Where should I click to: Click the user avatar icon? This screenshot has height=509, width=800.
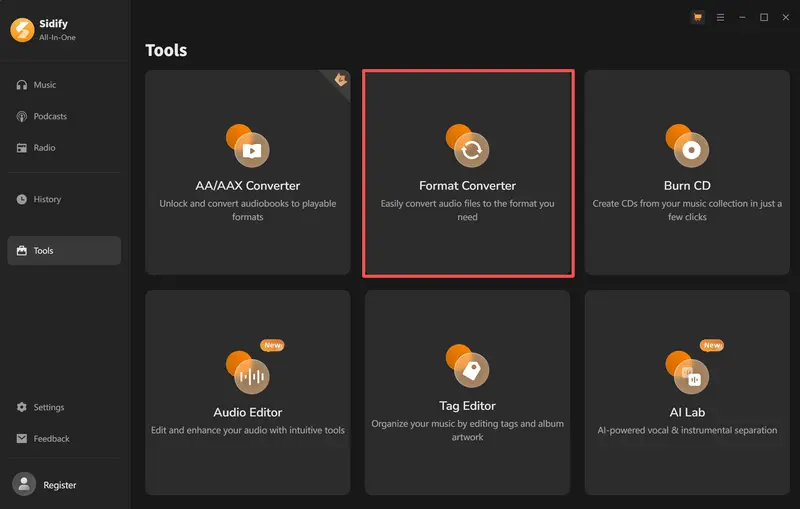pos(23,484)
